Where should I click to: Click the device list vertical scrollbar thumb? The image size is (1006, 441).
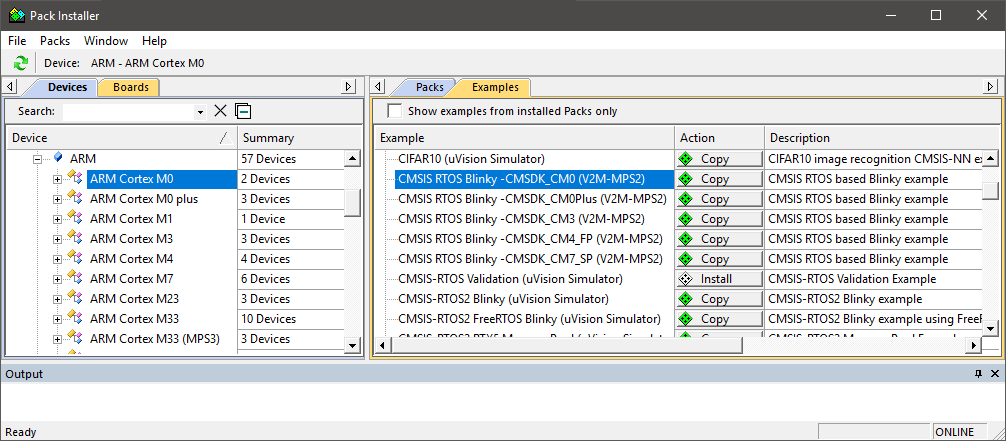click(x=352, y=203)
